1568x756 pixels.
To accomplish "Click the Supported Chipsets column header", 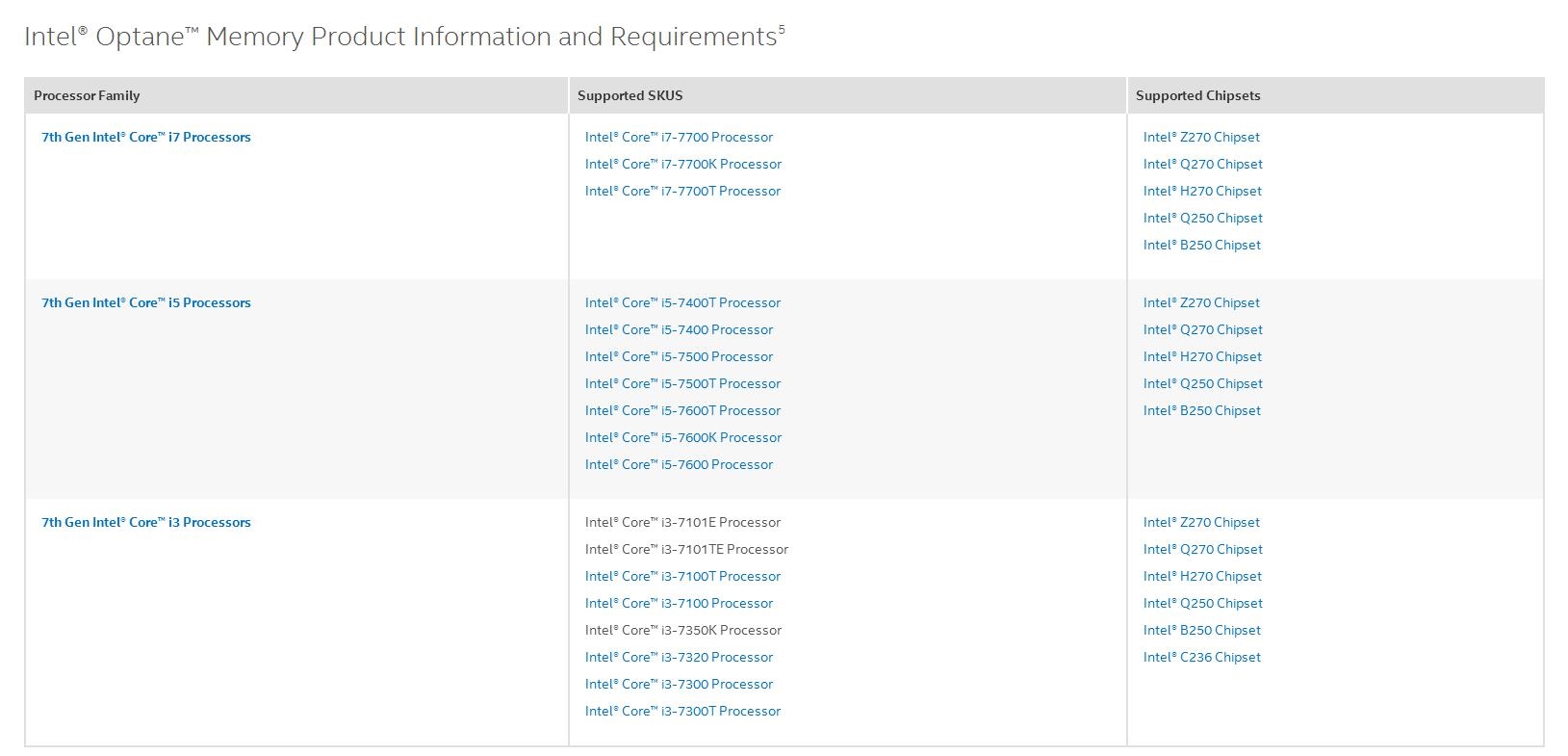I will 1197,95.
